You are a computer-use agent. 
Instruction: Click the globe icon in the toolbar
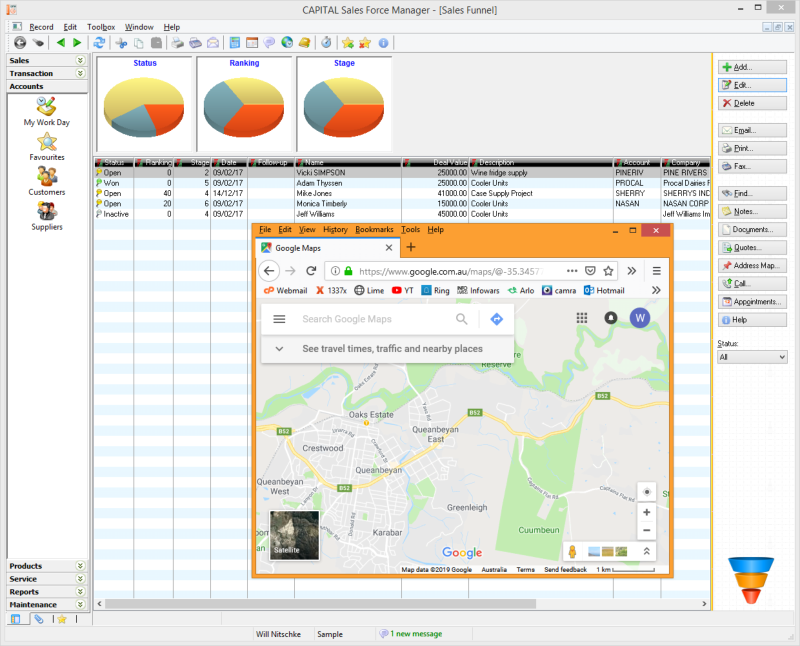tap(287, 43)
